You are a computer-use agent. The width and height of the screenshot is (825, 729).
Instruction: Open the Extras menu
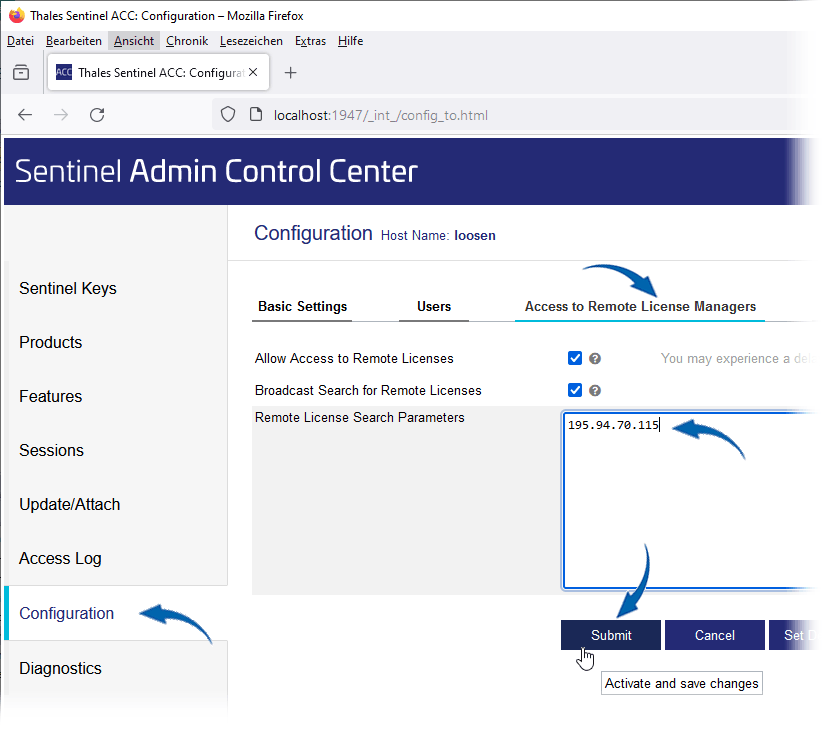tap(310, 41)
